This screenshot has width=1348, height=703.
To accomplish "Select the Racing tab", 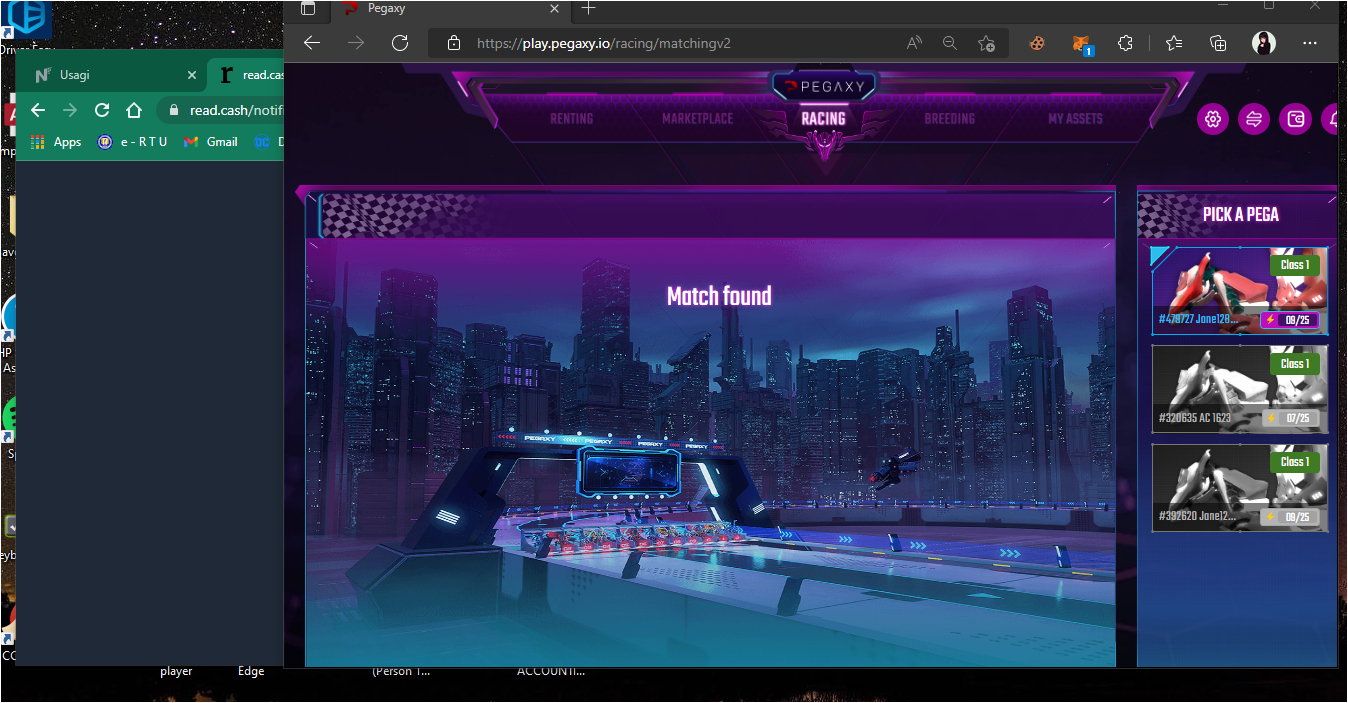I will pyautogui.click(x=823, y=118).
